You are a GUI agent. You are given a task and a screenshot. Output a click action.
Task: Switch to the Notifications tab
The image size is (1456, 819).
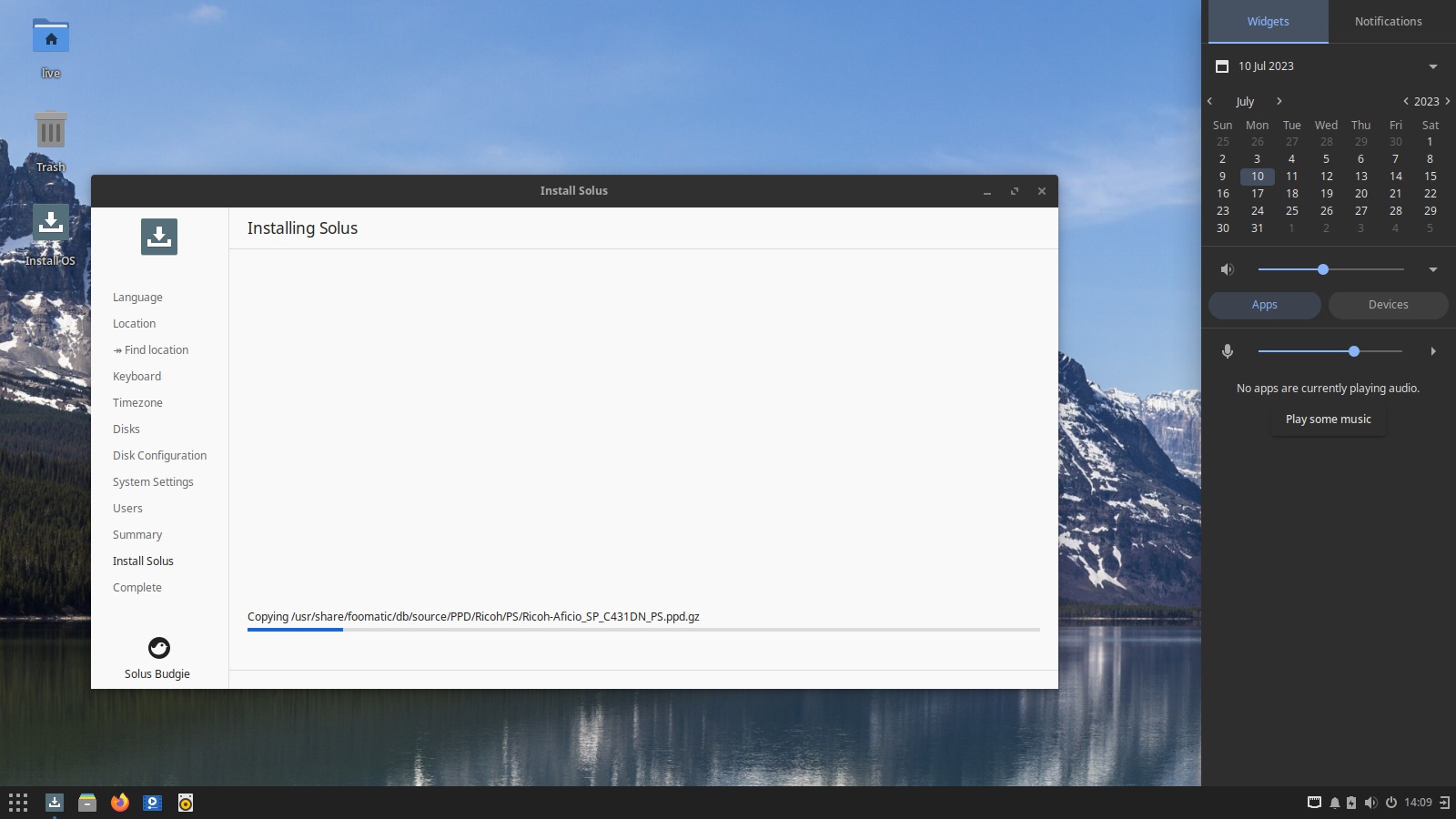[x=1389, y=21]
